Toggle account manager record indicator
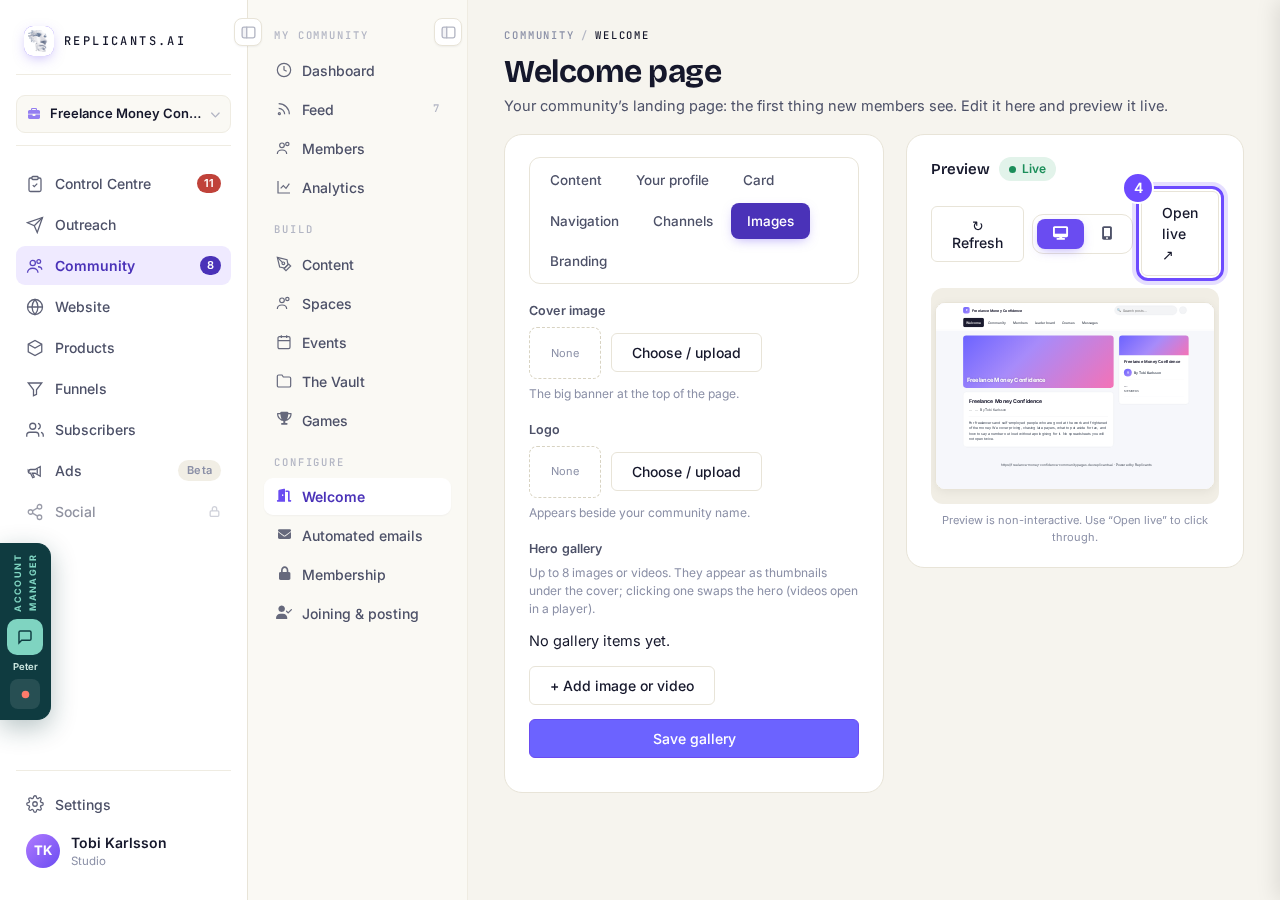 tap(25, 694)
